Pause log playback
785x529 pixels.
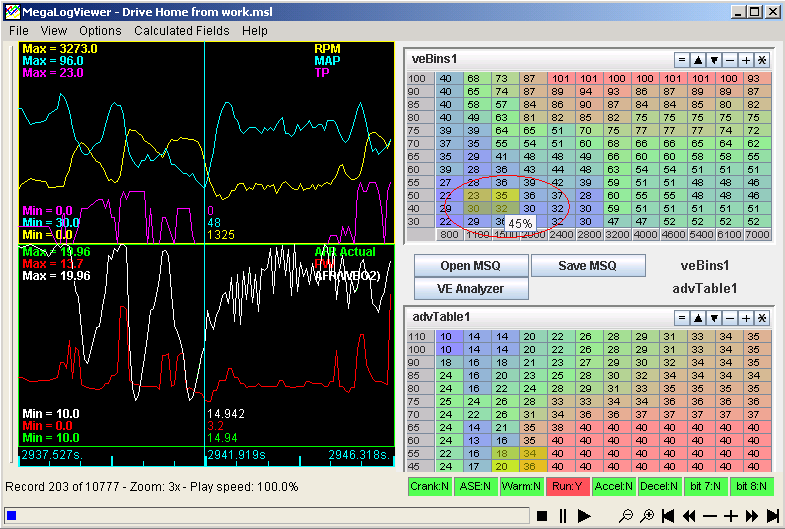click(x=563, y=515)
